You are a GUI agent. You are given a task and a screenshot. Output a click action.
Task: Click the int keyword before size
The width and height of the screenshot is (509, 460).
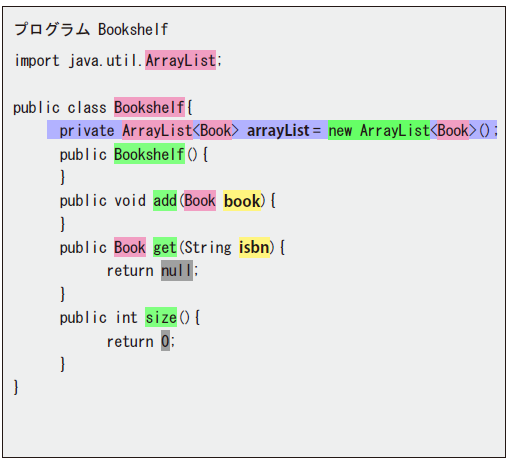tap(126, 317)
